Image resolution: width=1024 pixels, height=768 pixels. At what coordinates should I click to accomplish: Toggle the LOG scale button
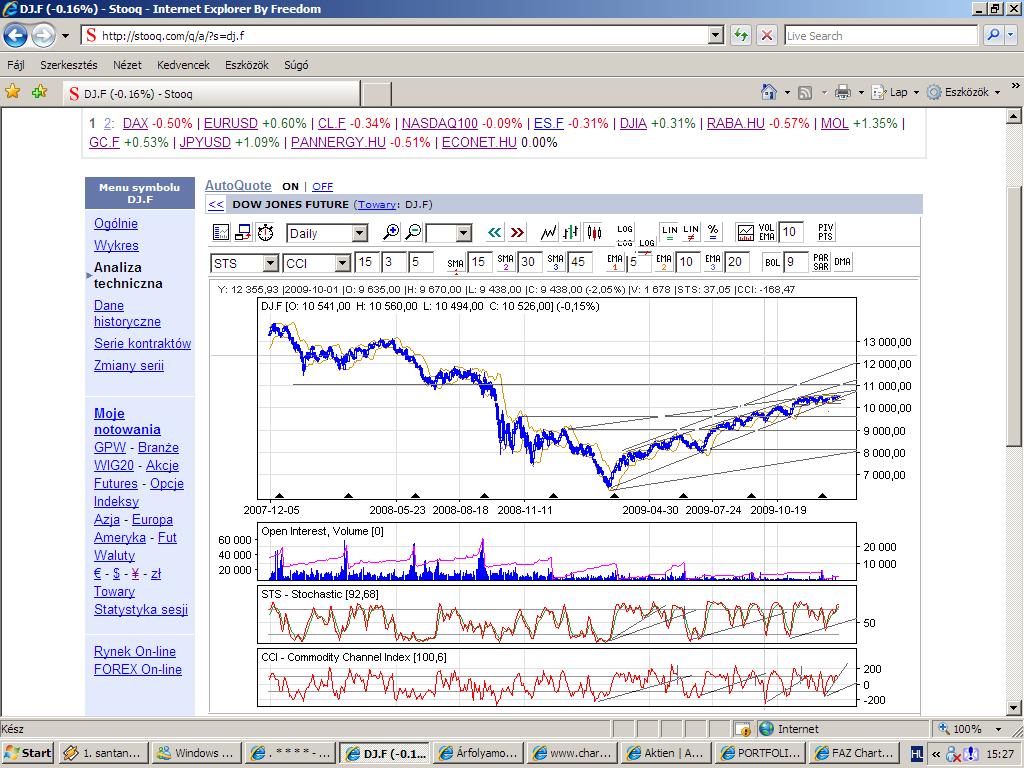(x=625, y=229)
